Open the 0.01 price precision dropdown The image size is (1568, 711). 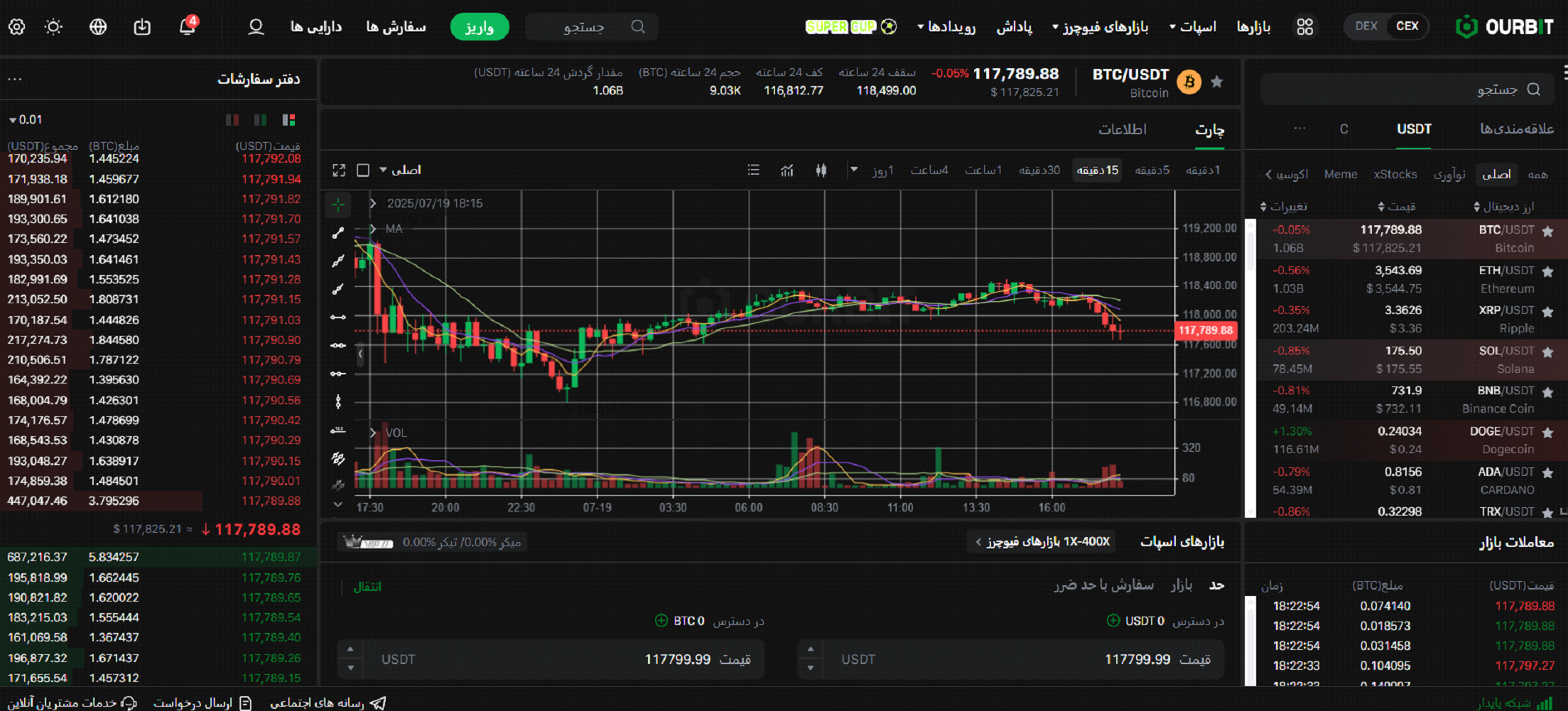(x=26, y=120)
